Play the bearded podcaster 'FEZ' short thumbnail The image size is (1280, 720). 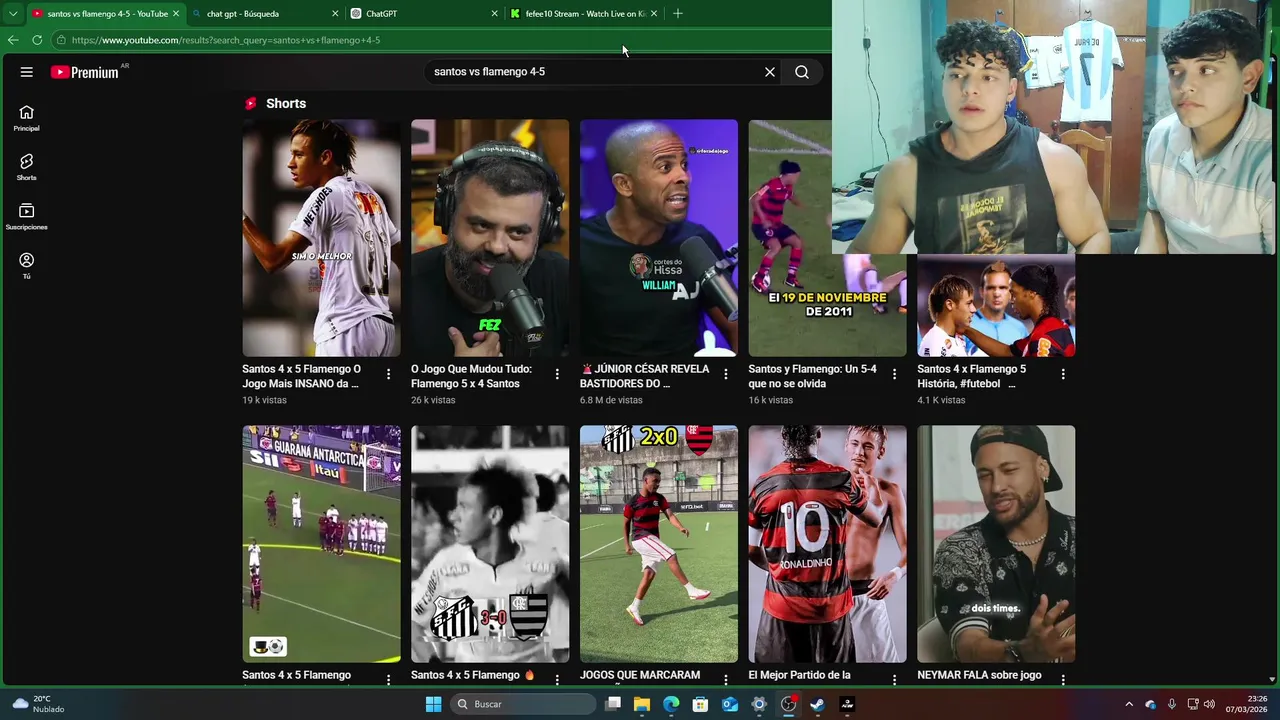click(490, 238)
